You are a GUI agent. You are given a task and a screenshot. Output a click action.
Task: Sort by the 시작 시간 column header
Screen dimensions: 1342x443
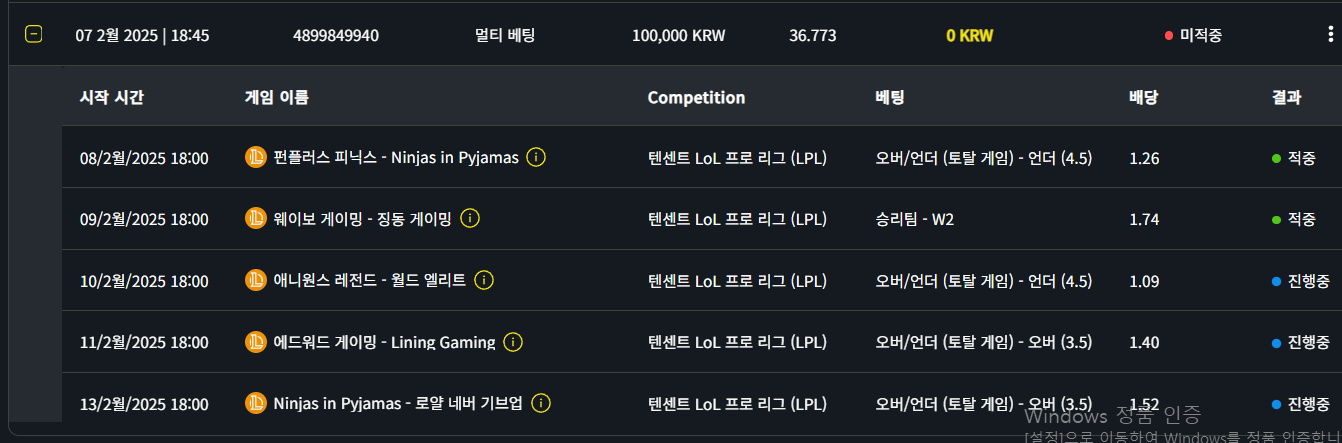point(112,97)
